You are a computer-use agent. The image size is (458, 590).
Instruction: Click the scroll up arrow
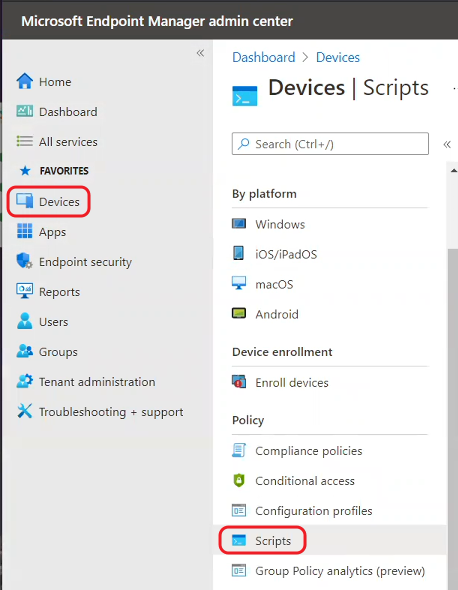click(453, 171)
